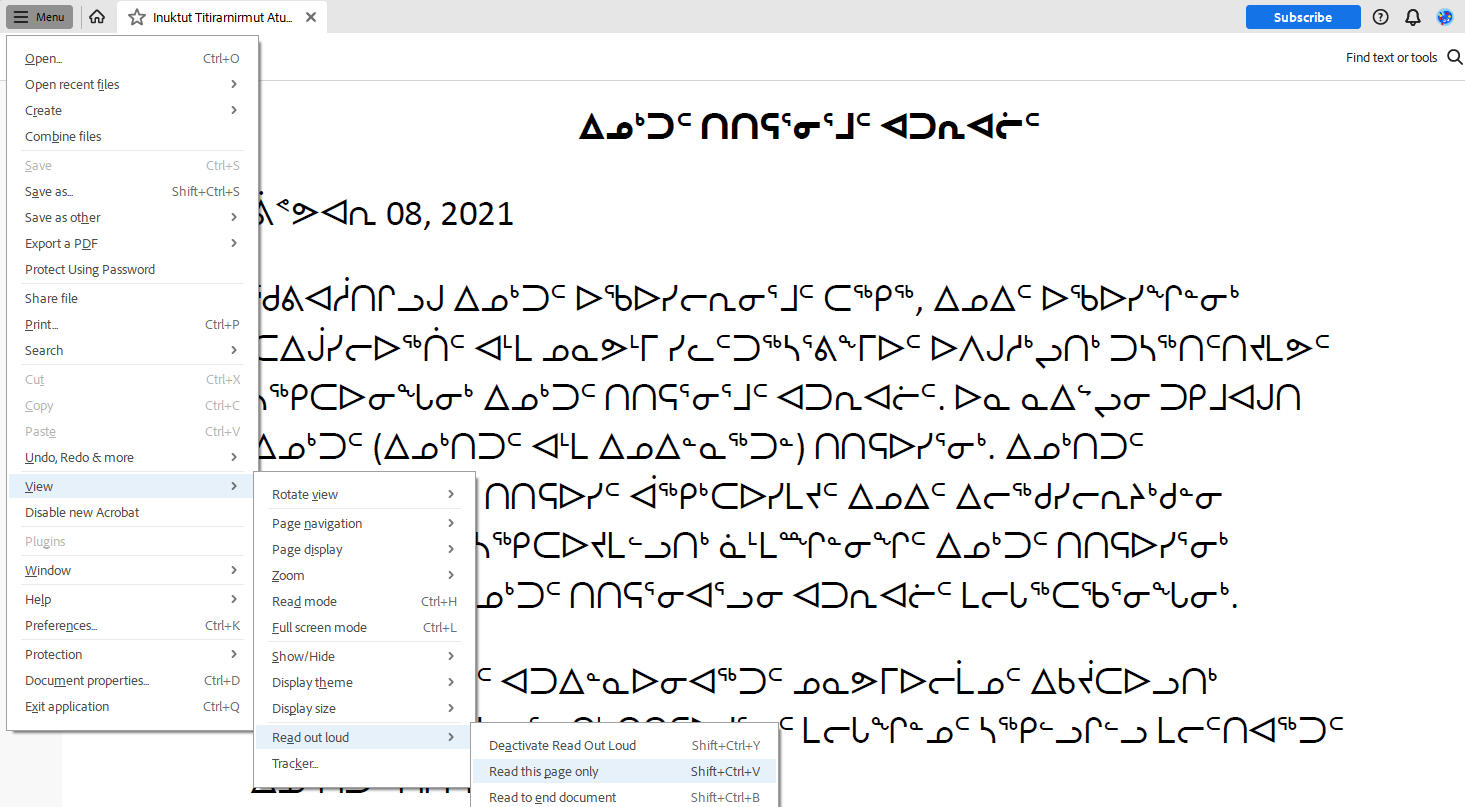Open notifications with the bell icon

point(1412,17)
